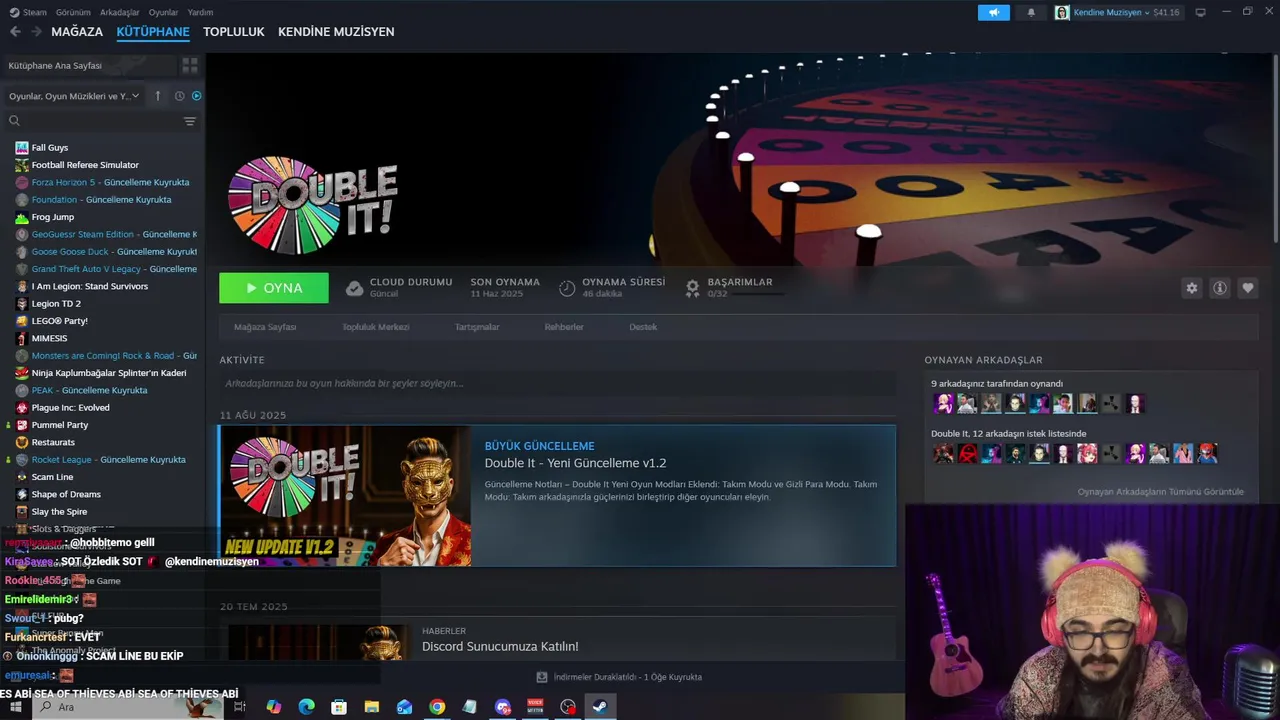Image resolution: width=1280 pixels, height=720 pixels.
Task: Click the sort-ascending arrow in library sidebar
Action: tap(157, 96)
